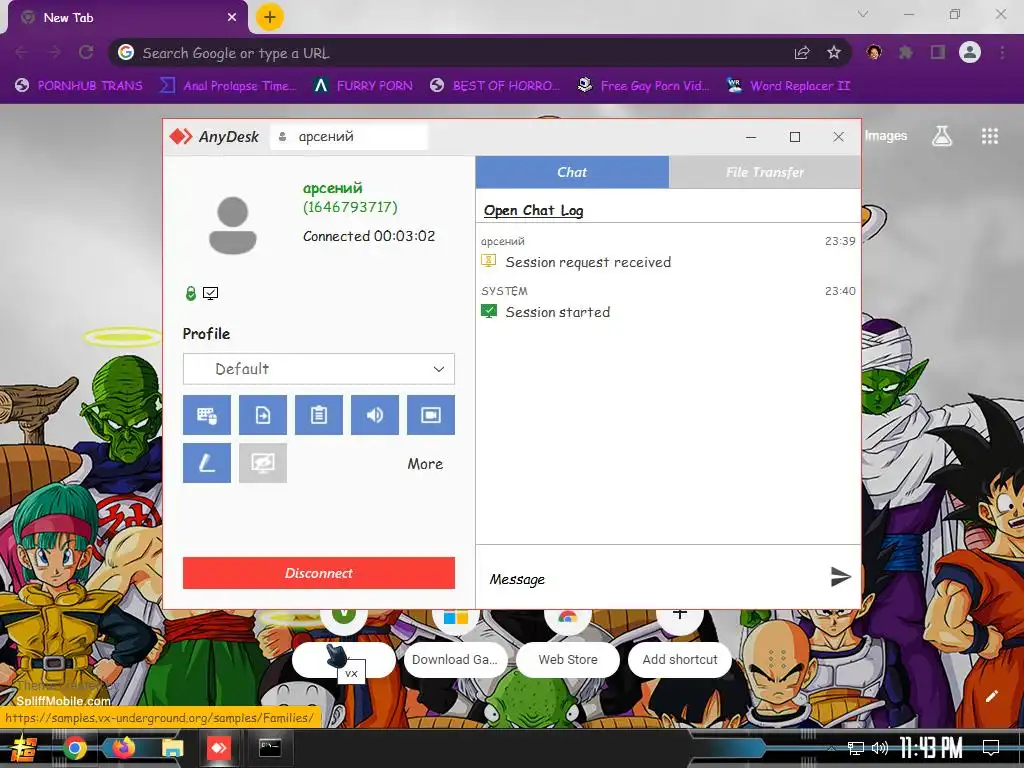
Task: Click the green lock security icon
Action: (x=191, y=293)
